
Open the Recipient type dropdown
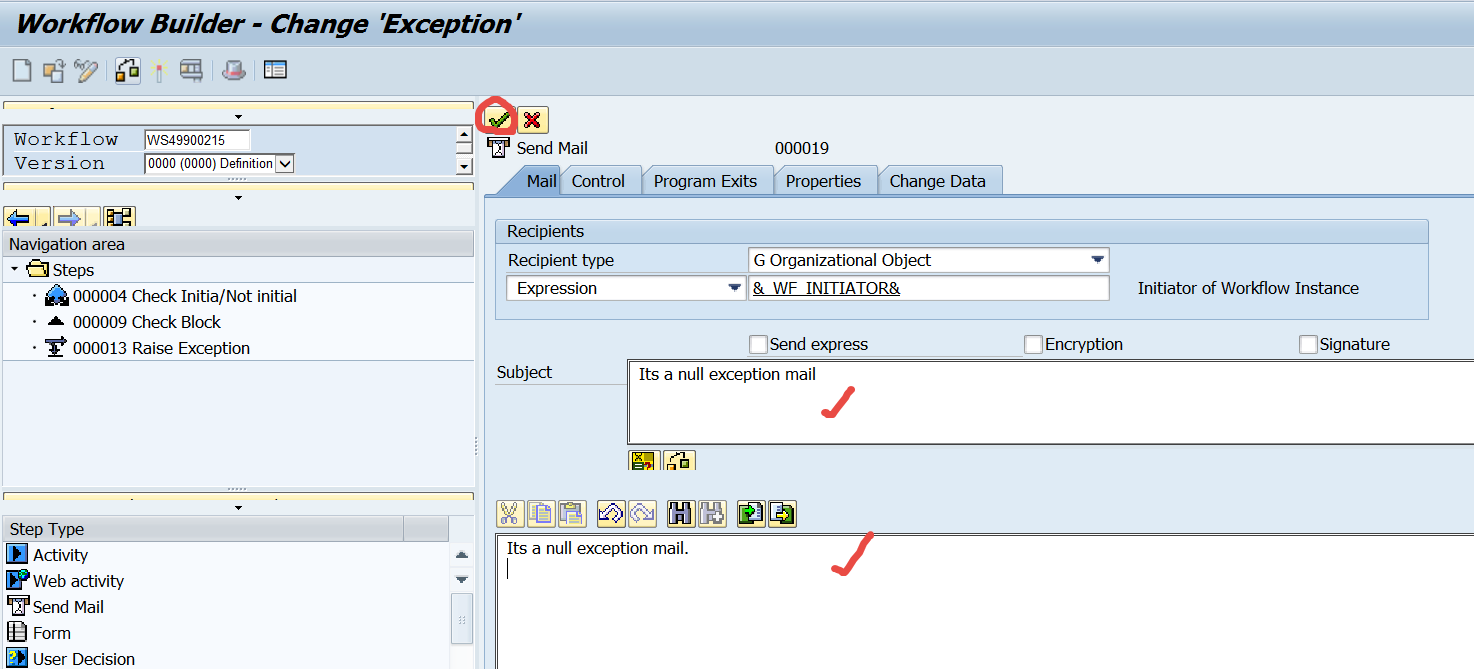[x=1098, y=259]
